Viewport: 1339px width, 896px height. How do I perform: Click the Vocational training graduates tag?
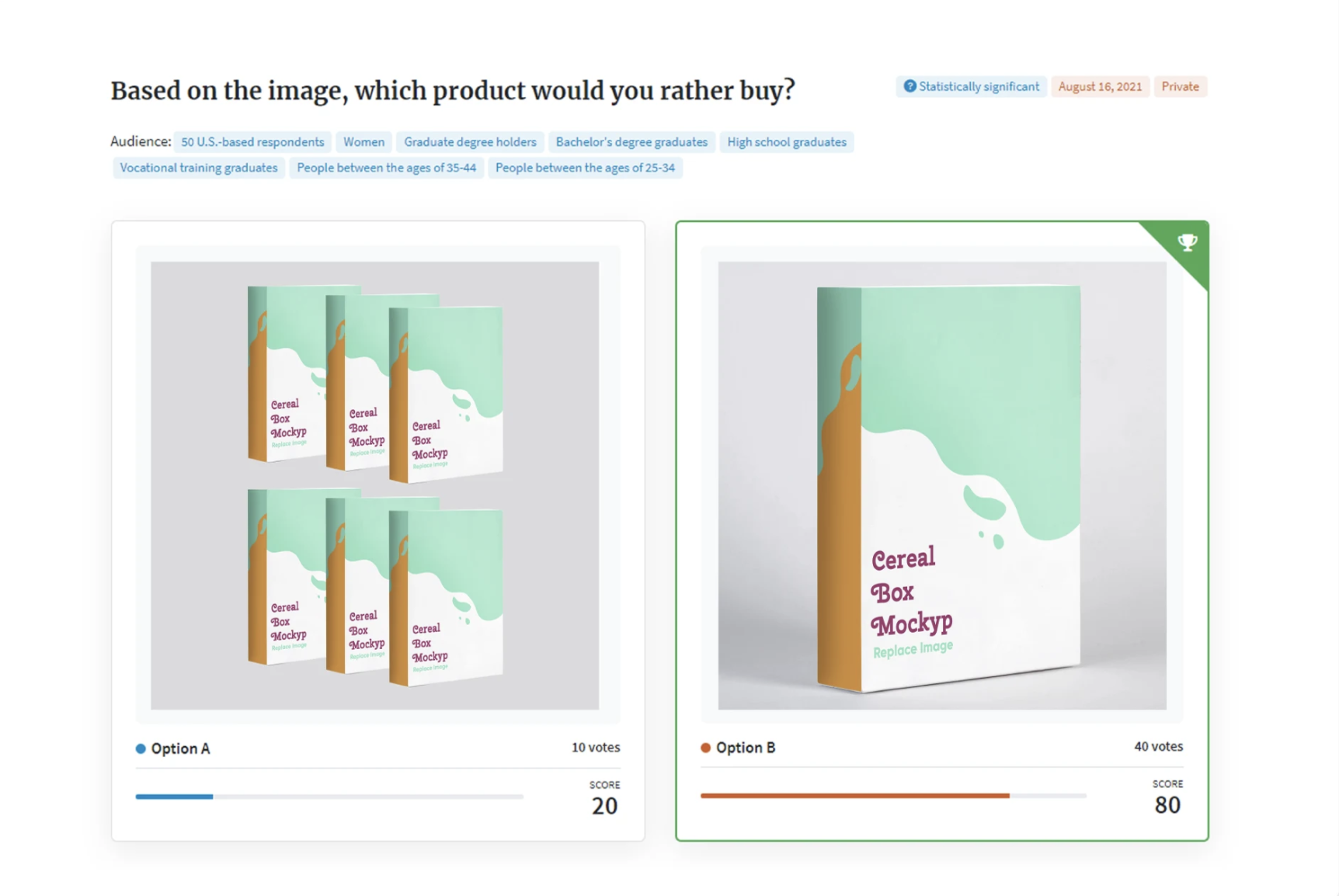198,168
